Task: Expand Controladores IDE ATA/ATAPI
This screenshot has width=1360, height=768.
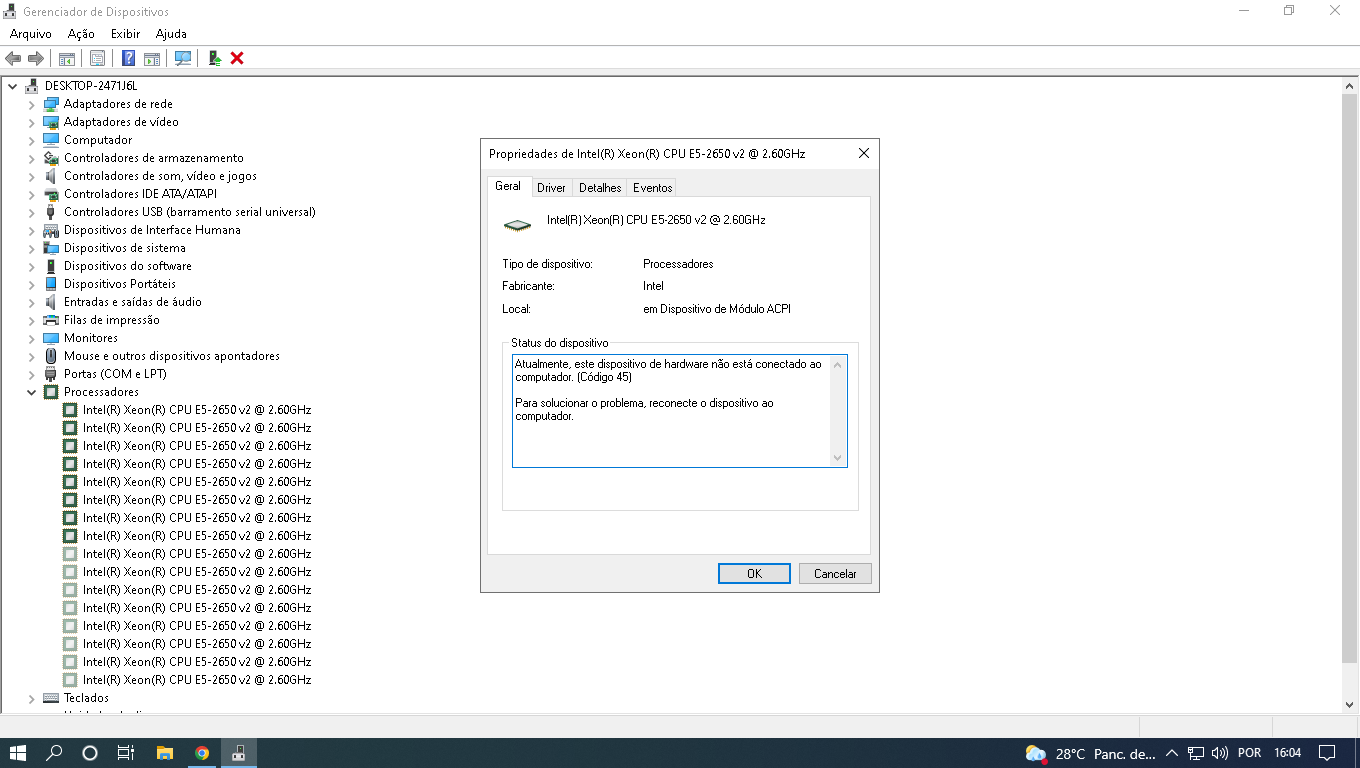Action: (31, 194)
